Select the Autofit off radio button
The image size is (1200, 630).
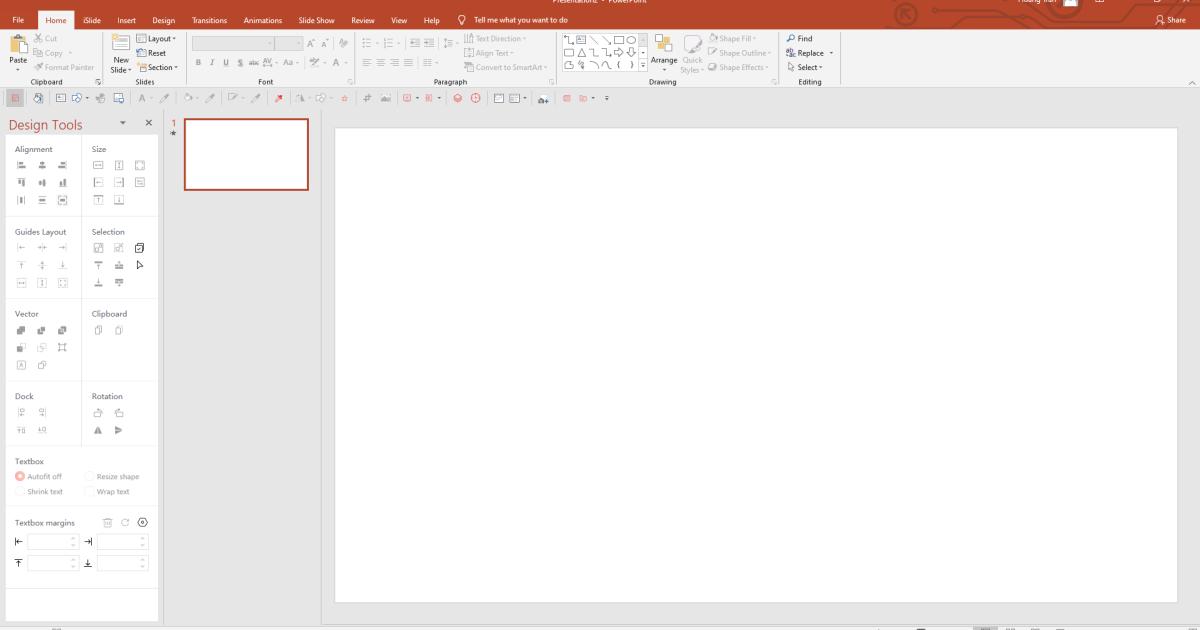[x=20, y=476]
